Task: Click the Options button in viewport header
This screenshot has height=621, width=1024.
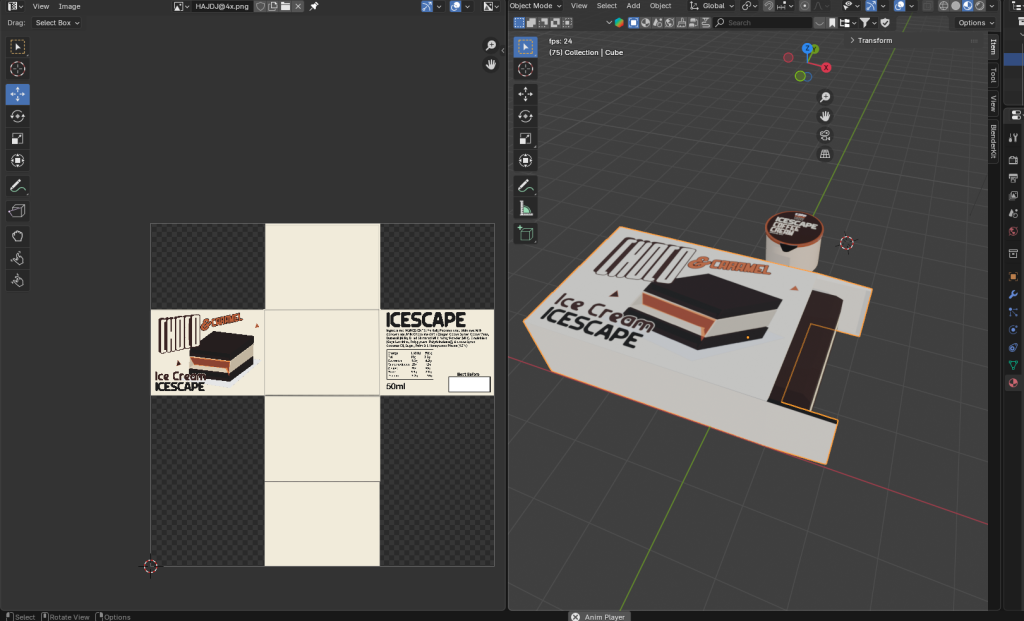Action: (x=974, y=22)
